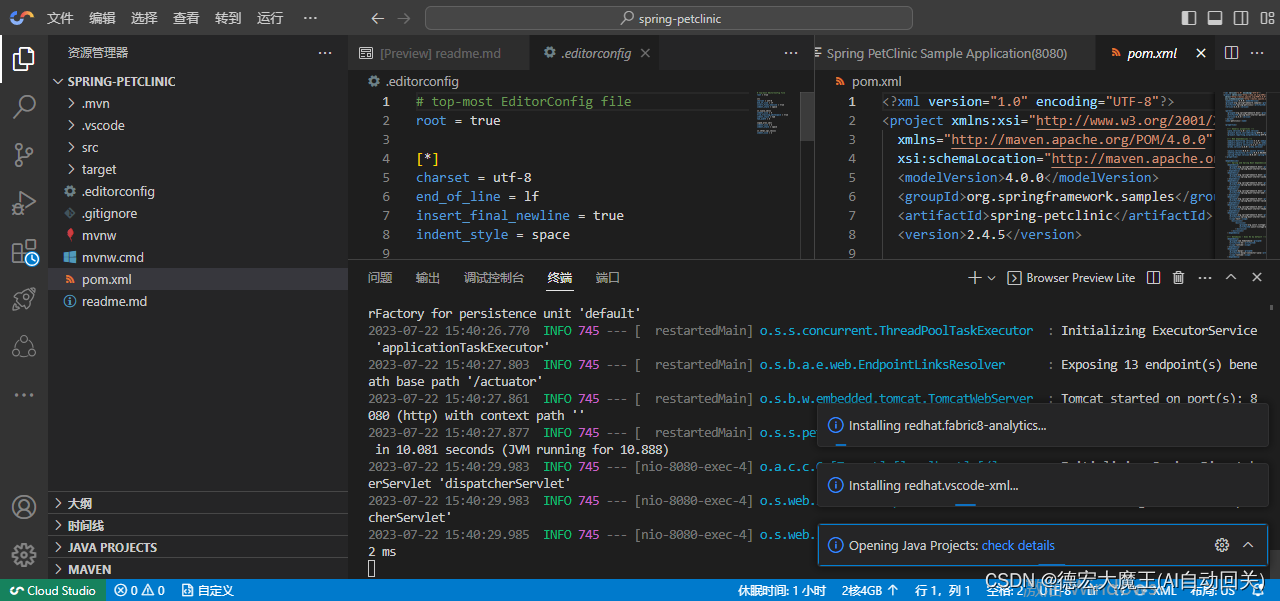Image resolution: width=1280 pixels, height=601 pixels.
Task: Collapse the Opening Java Projects notification
Action: point(1248,545)
